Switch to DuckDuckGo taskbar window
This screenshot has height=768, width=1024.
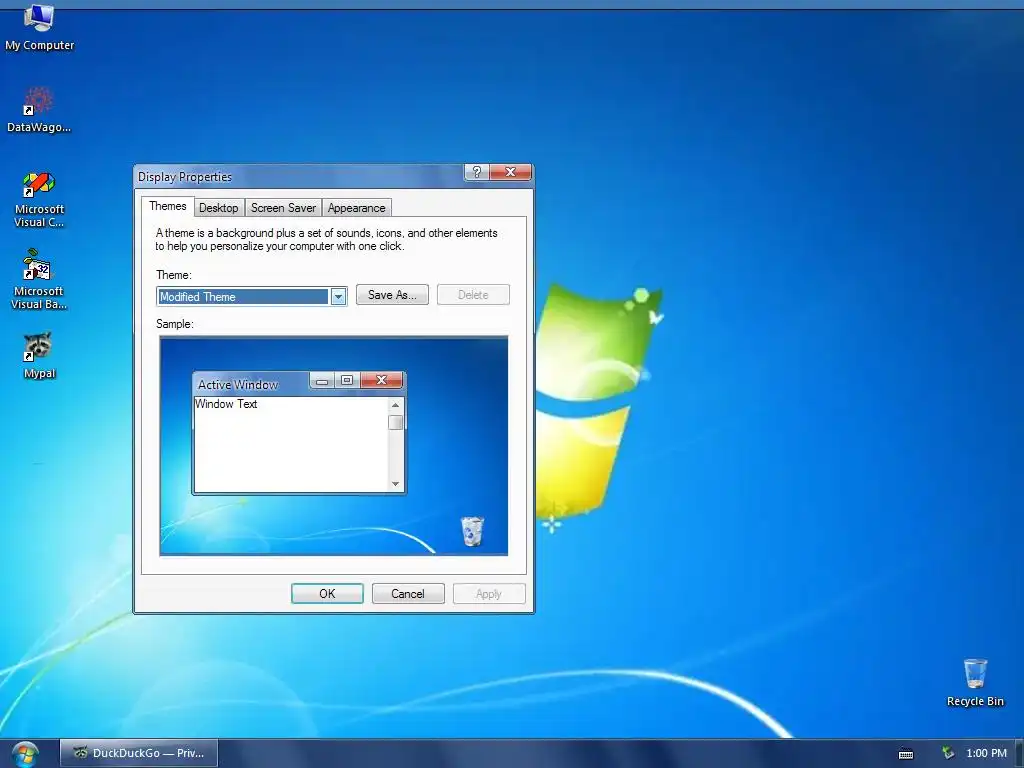coord(138,753)
